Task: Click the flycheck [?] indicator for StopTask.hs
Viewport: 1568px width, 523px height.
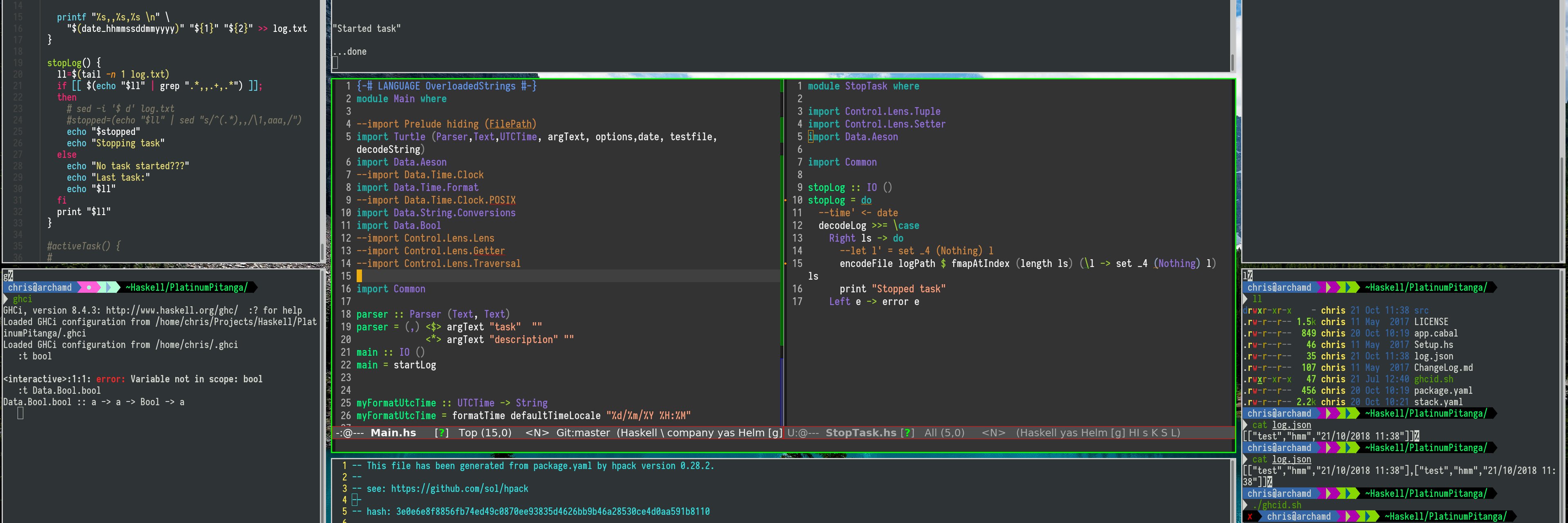Action: pyautogui.click(x=907, y=433)
